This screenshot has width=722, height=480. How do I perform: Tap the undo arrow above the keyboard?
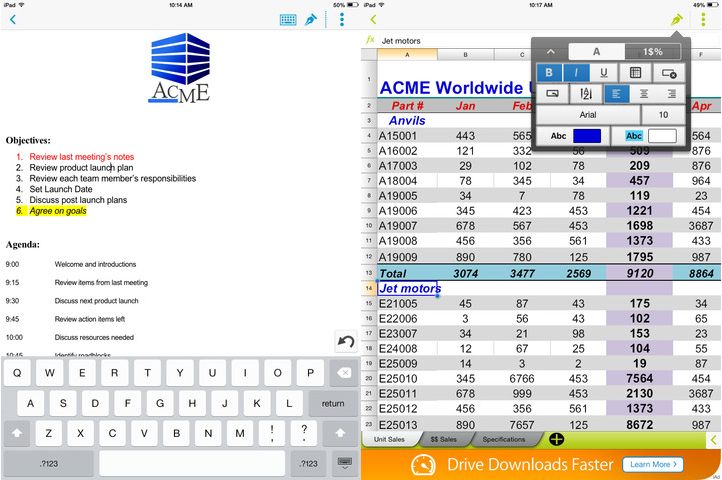coord(345,341)
